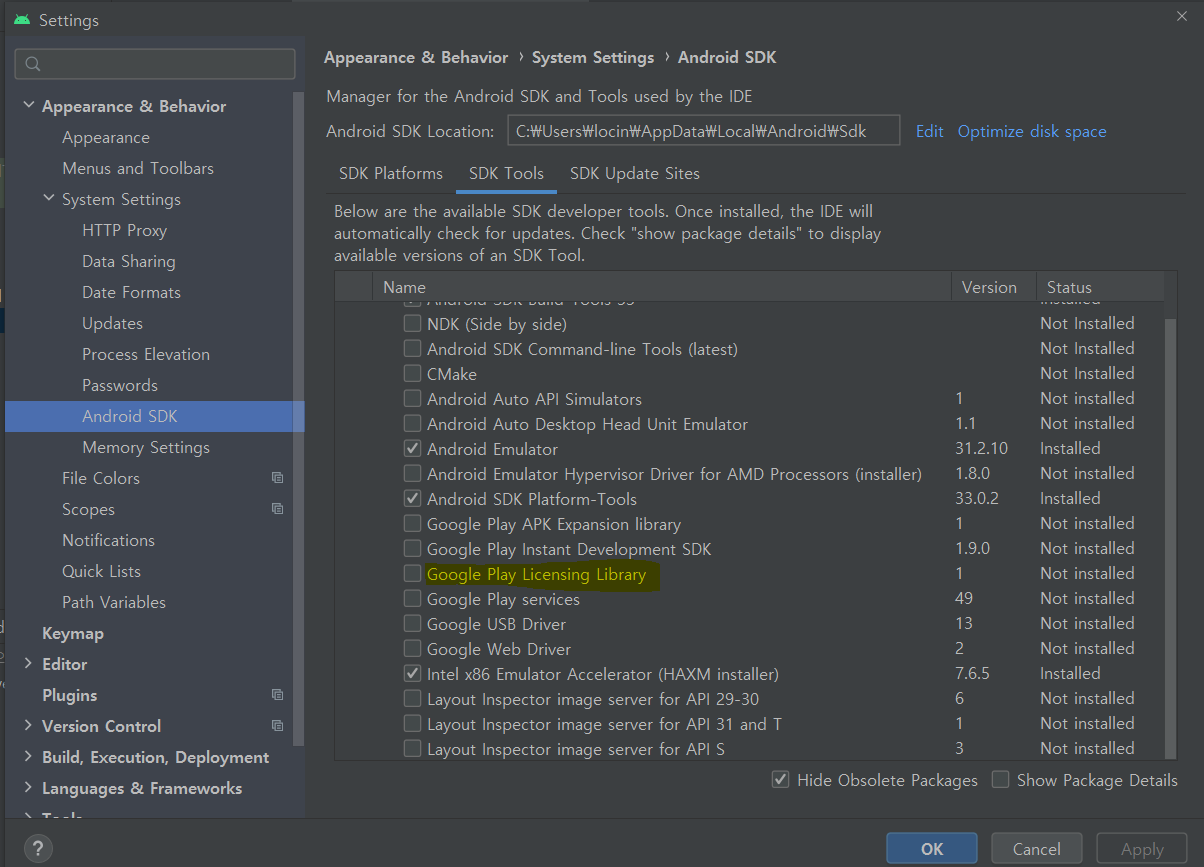Select HTTP Proxy in the tree
This screenshot has width=1204, height=867.
click(125, 230)
